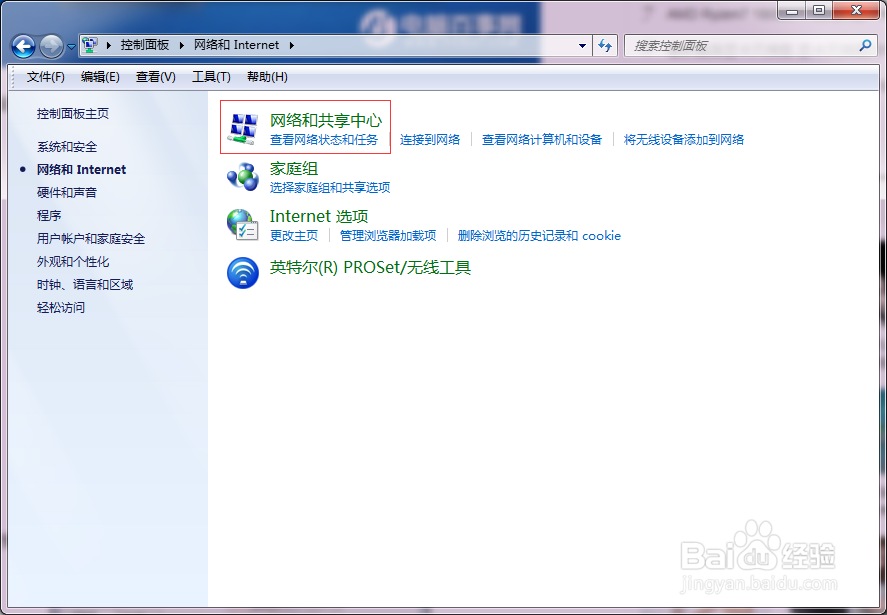The width and height of the screenshot is (887, 615).
Task: Click the Control Panel icon in address bar
Action: pos(90,45)
